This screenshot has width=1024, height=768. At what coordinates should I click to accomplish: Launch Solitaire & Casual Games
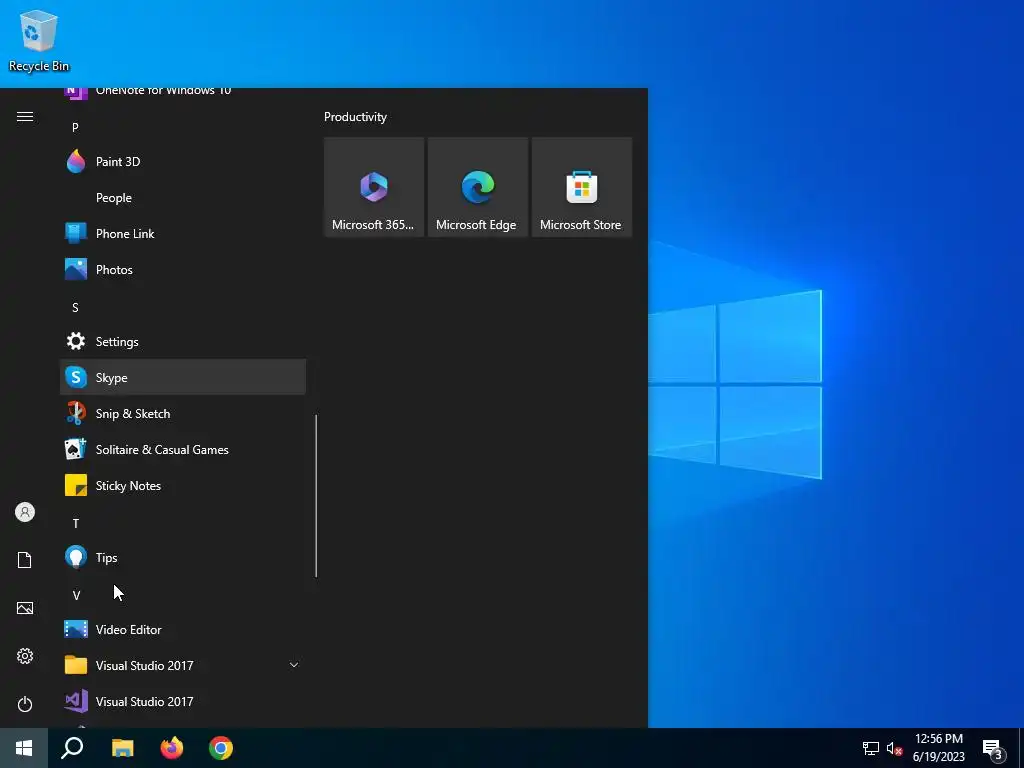pyautogui.click(x=183, y=449)
